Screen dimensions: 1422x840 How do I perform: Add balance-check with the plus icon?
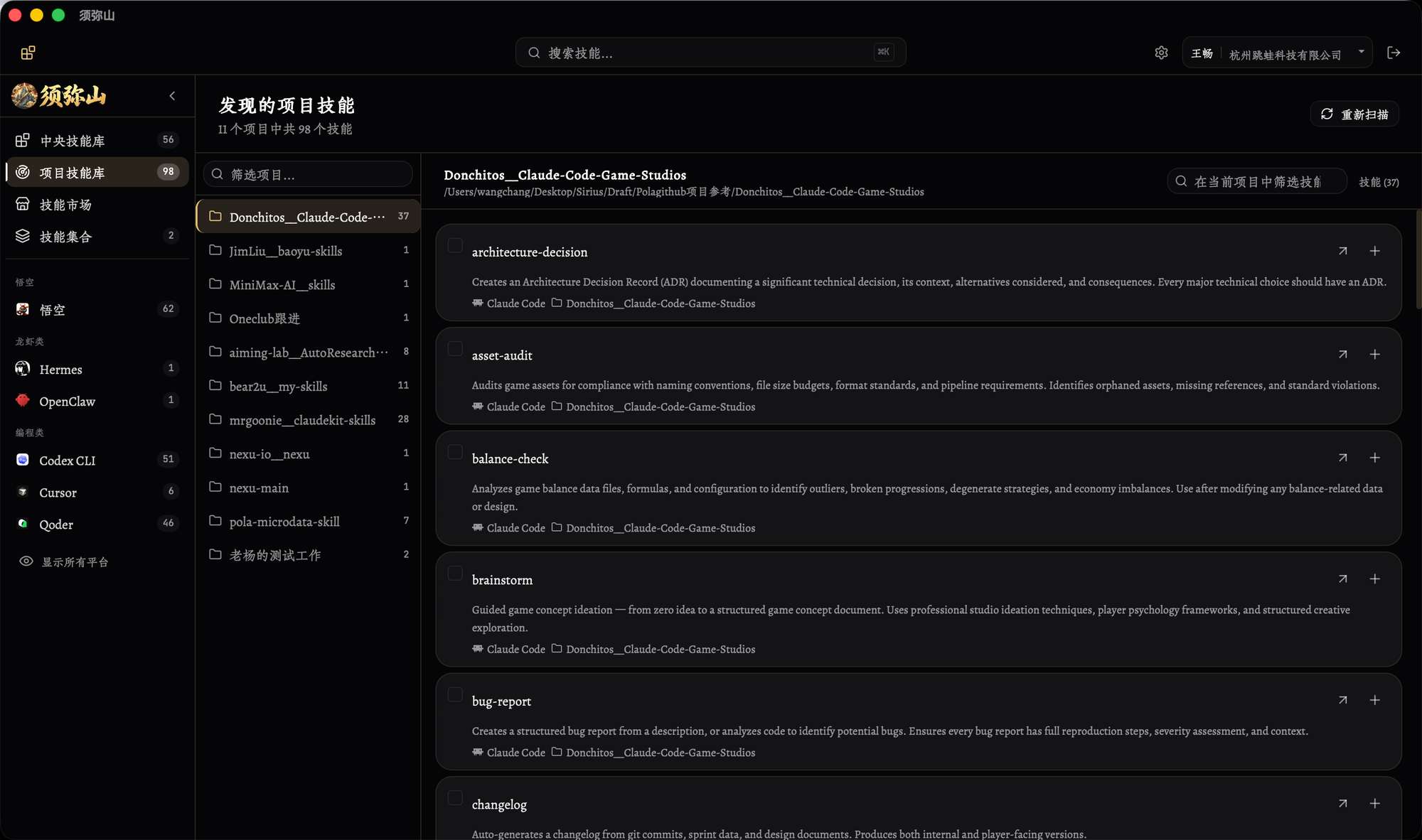tap(1375, 458)
